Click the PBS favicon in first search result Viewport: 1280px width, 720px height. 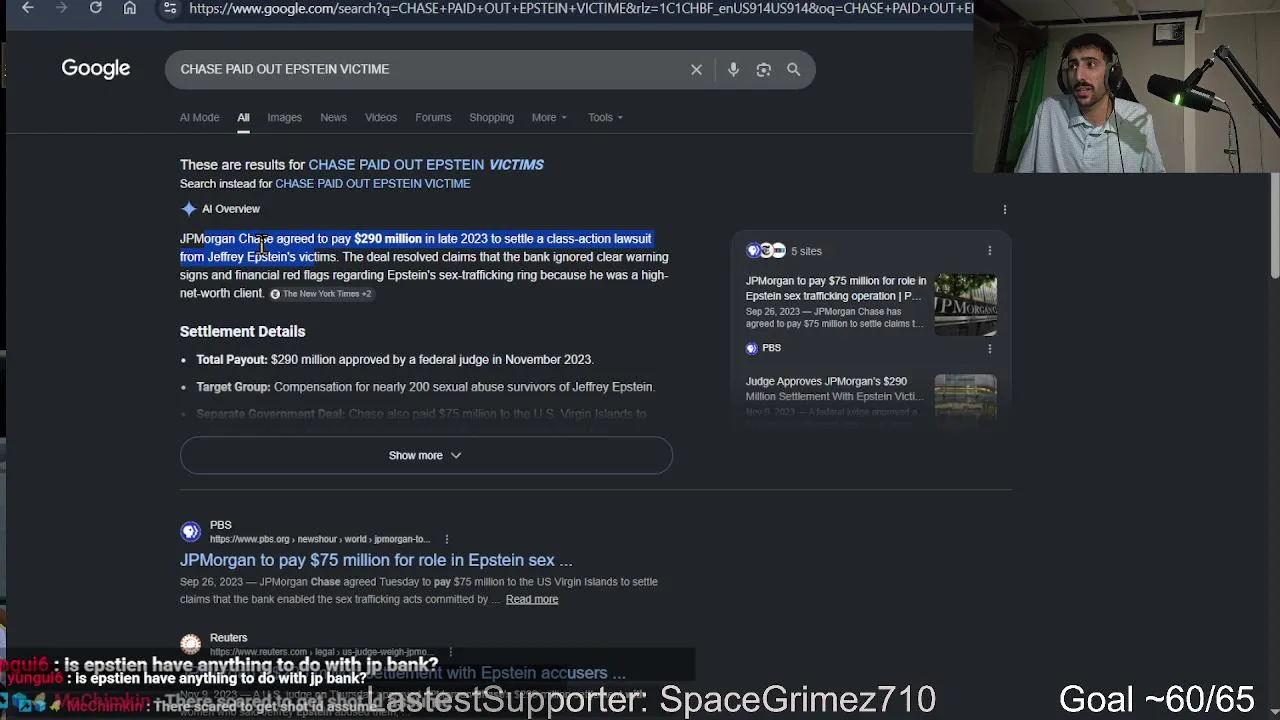(190, 532)
